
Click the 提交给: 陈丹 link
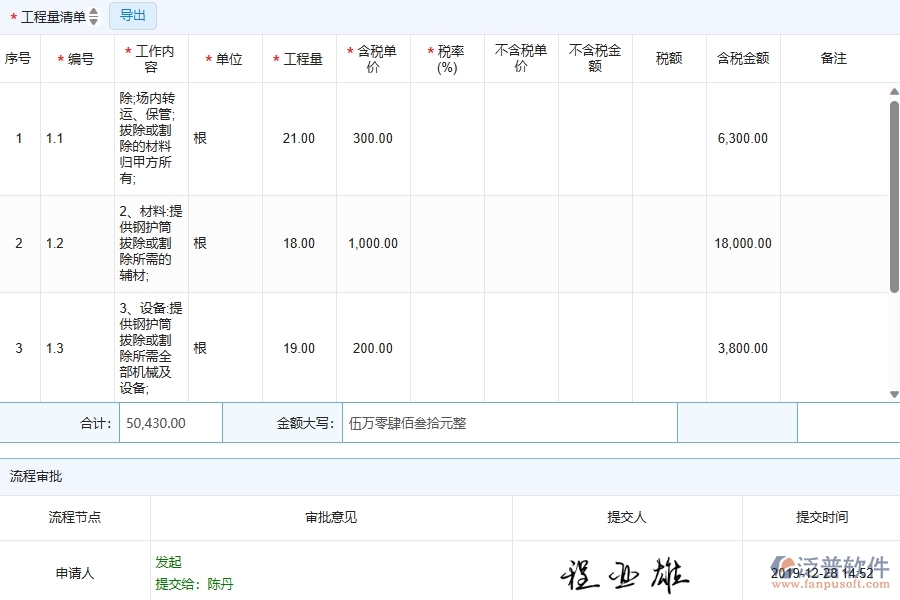coord(197,583)
